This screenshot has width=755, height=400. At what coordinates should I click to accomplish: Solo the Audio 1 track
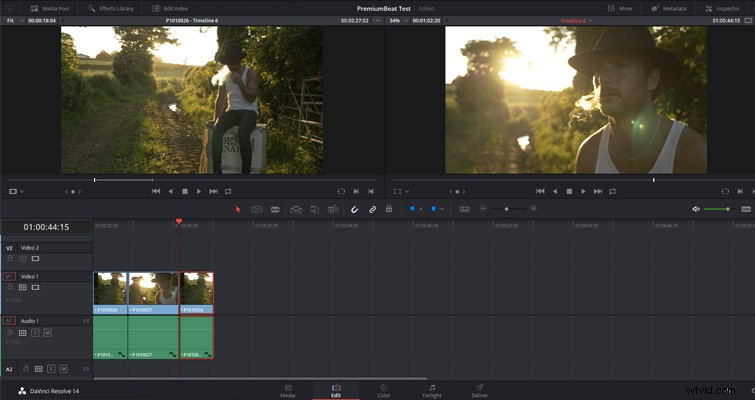pyautogui.click(x=35, y=333)
